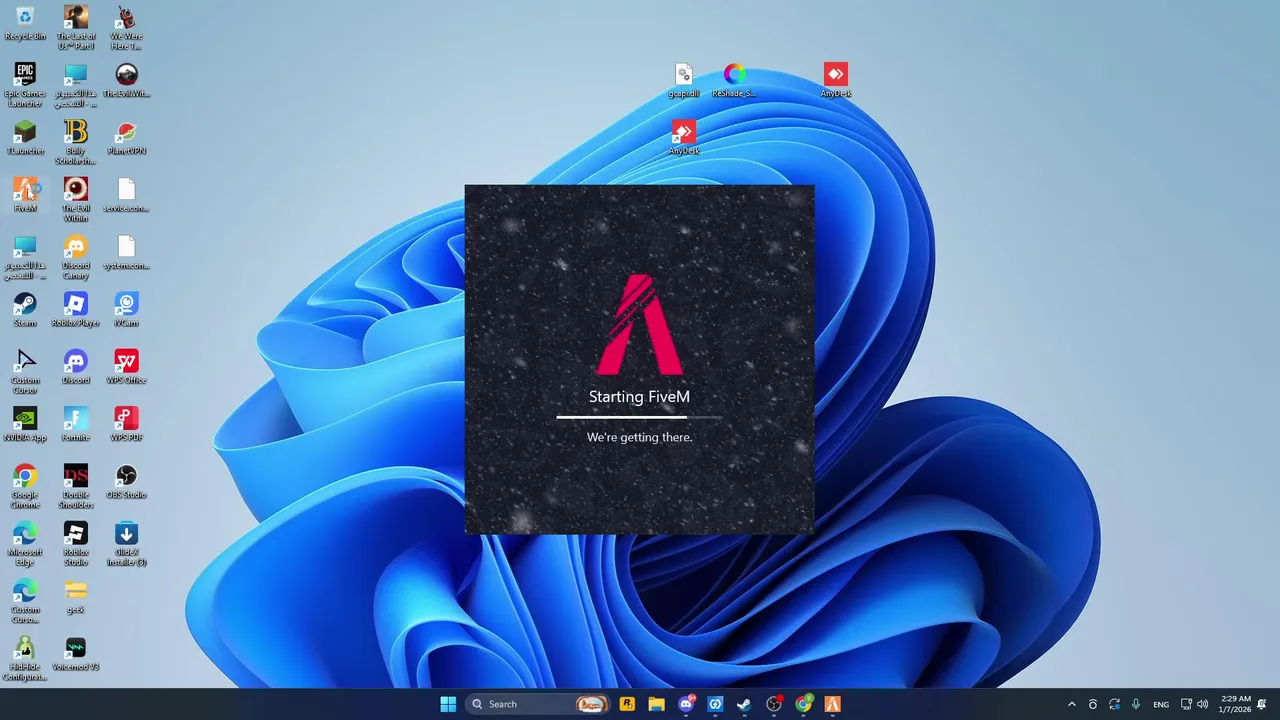Screen dimensions: 1280x720
Task: Open the Bully Scholarship shortcut
Action: coord(76,142)
